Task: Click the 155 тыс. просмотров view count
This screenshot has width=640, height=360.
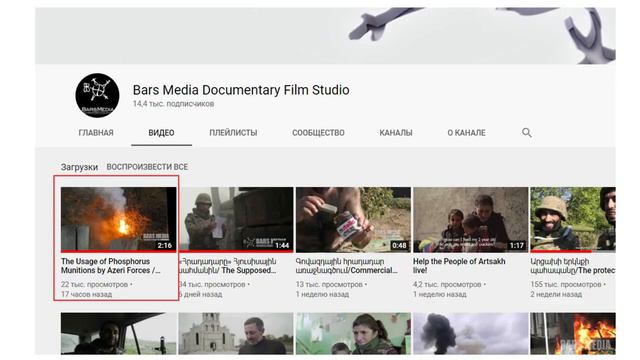Action: (x=566, y=284)
